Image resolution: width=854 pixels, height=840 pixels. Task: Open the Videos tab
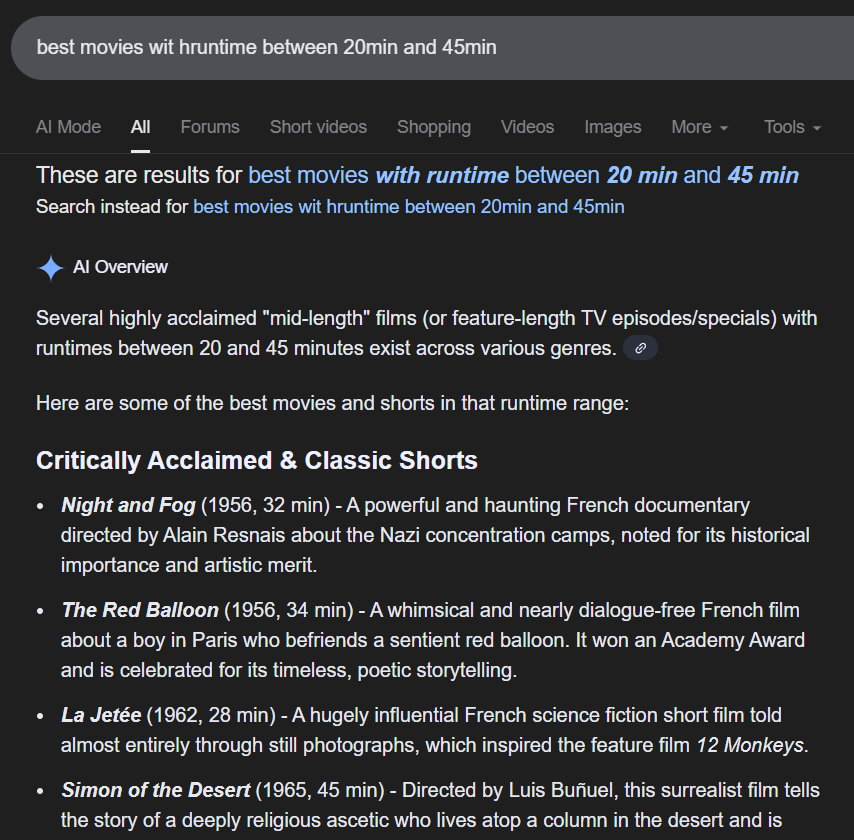pyautogui.click(x=527, y=127)
